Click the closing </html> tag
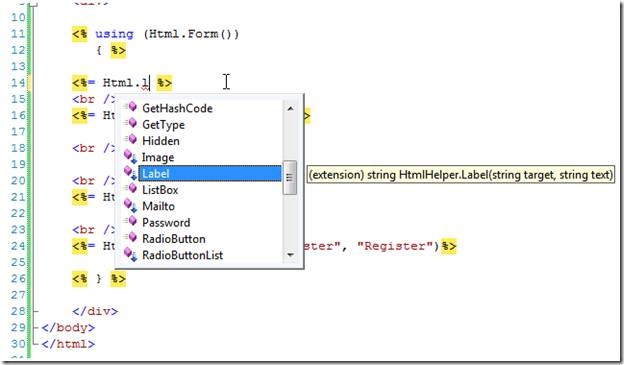This screenshot has width=624, height=365. [x=68, y=344]
